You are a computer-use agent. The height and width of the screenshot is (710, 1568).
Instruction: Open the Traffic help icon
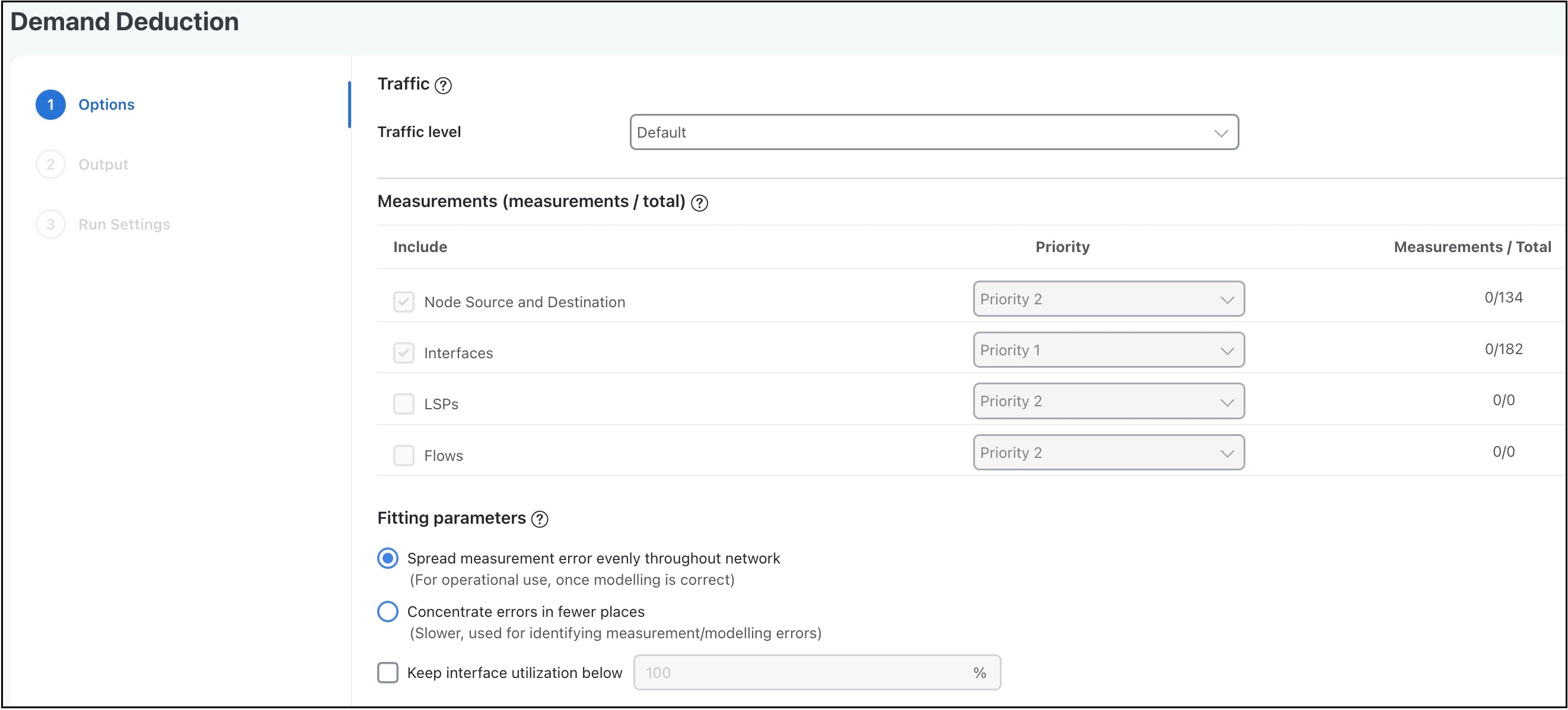443,85
